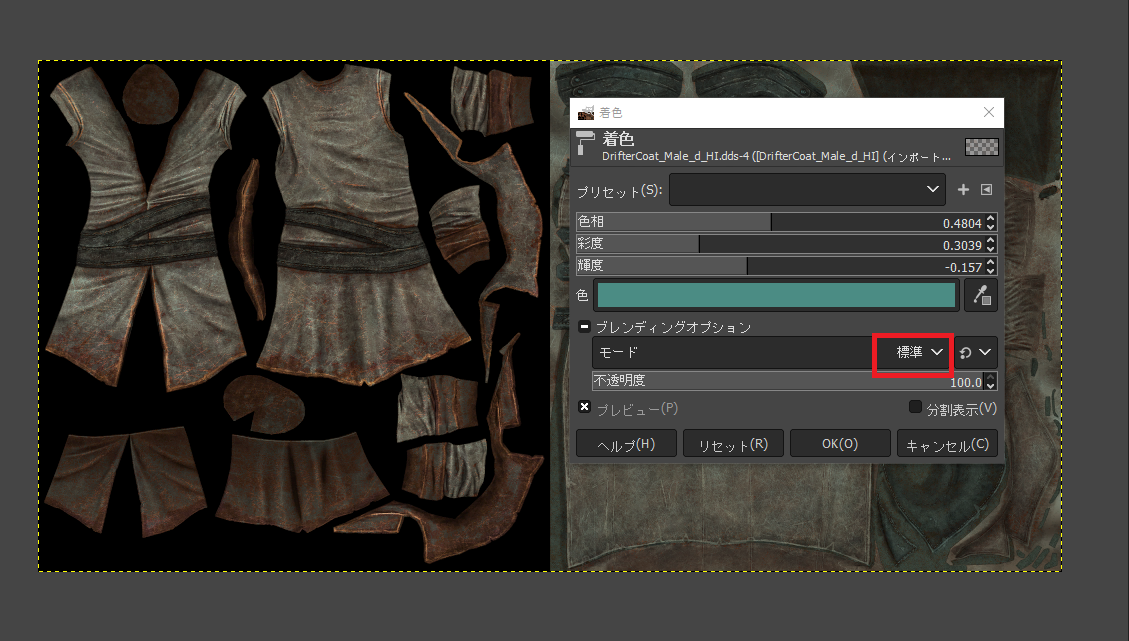Enable the 分割表示 checkbox
Viewport: 1129px width, 641px height.
point(915,408)
